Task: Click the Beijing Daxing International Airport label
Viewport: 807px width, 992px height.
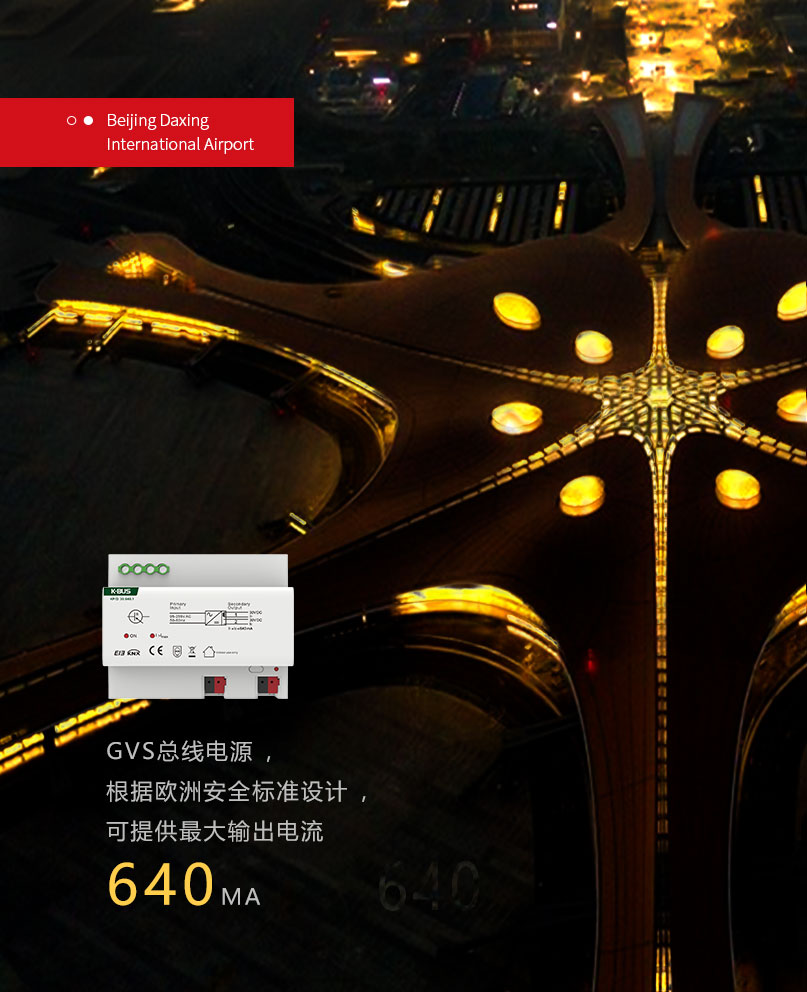Action: tap(180, 132)
